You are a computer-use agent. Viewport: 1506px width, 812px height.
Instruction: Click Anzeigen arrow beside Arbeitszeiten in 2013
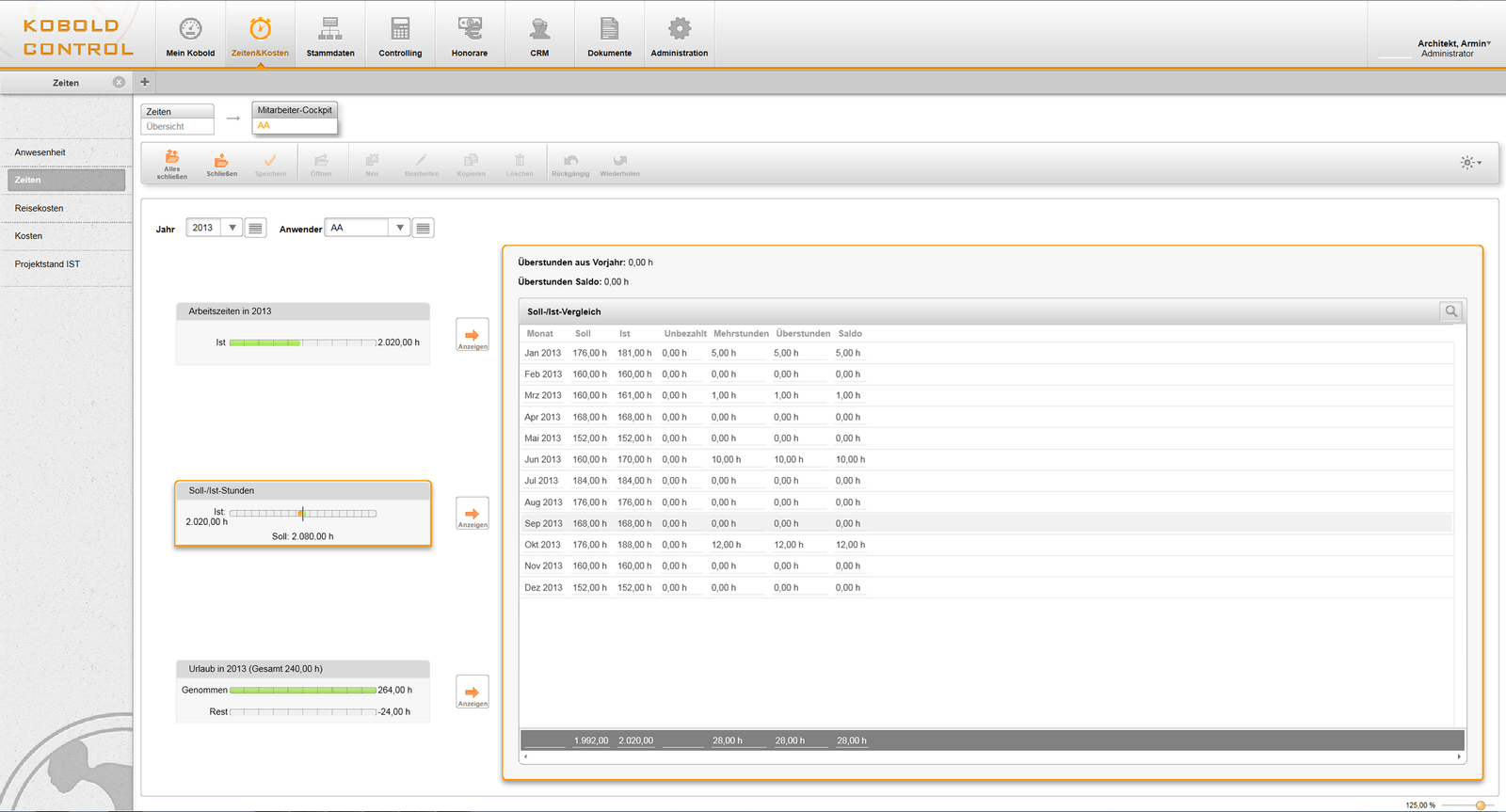click(x=473, y=335)
